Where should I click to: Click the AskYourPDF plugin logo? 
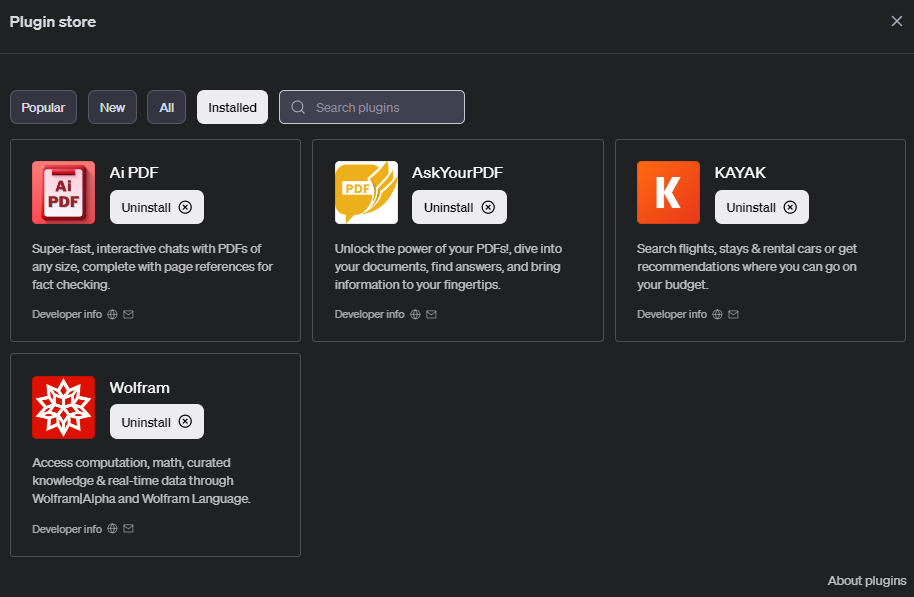tap(366, 192)
